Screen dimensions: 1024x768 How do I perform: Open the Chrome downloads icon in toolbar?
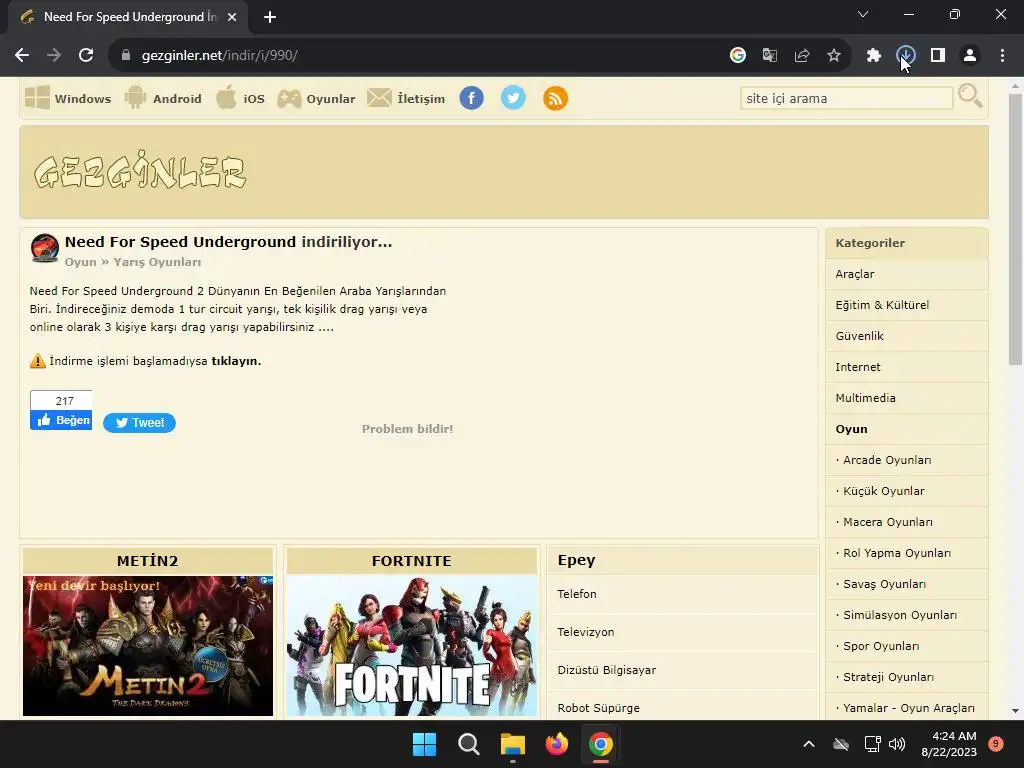pyautogui.click(x=905, y=56)
